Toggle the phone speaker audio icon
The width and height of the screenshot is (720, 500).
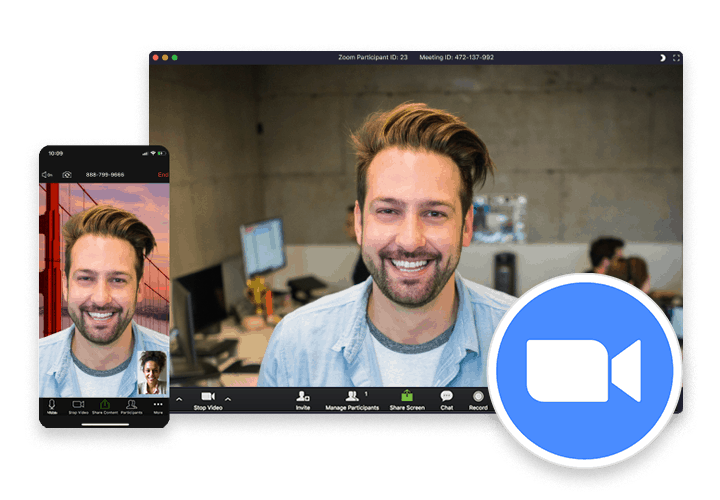tap(47, 174)
